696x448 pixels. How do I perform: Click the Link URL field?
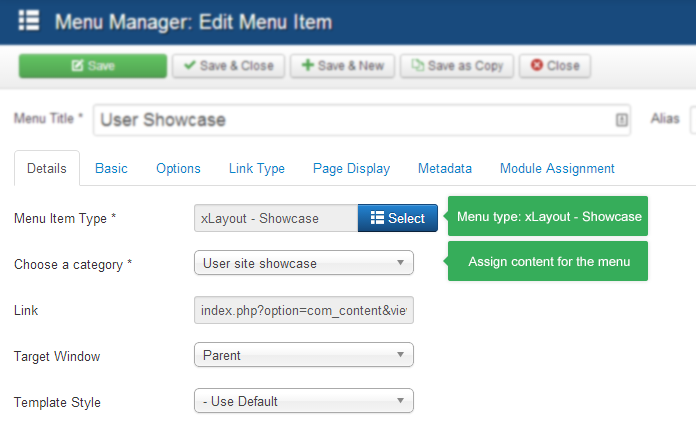point(303,310)
